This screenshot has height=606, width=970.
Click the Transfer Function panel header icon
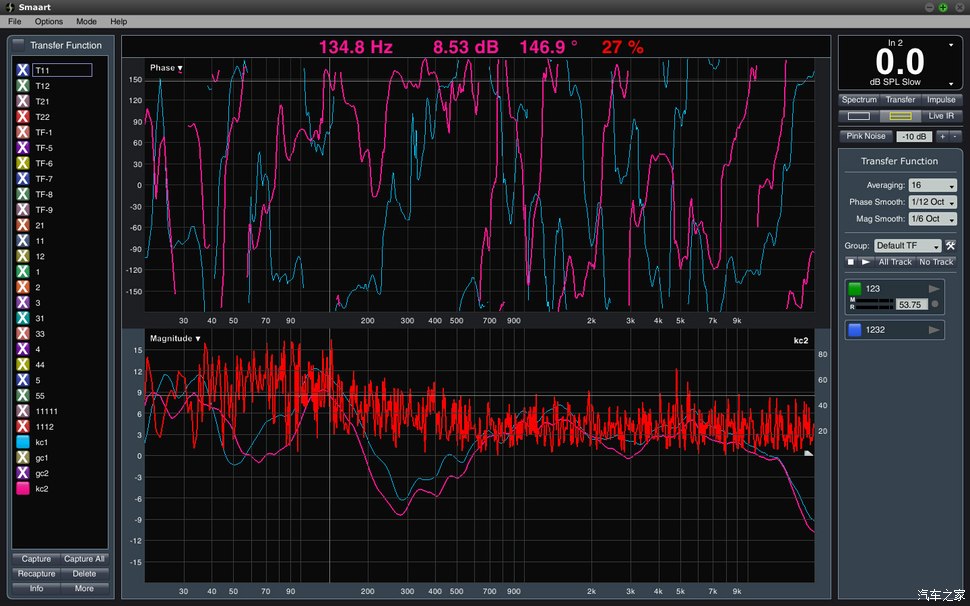pos(19,45)
